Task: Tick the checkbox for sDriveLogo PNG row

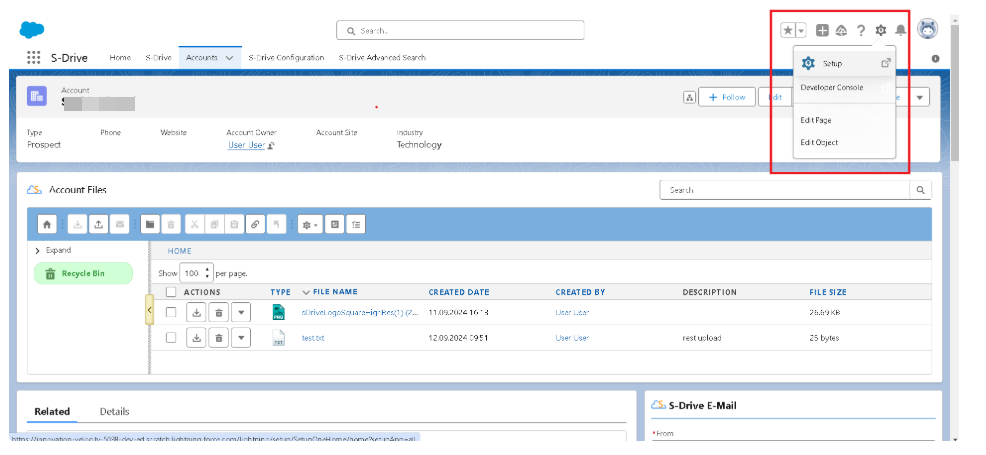Action: point(171,312)
